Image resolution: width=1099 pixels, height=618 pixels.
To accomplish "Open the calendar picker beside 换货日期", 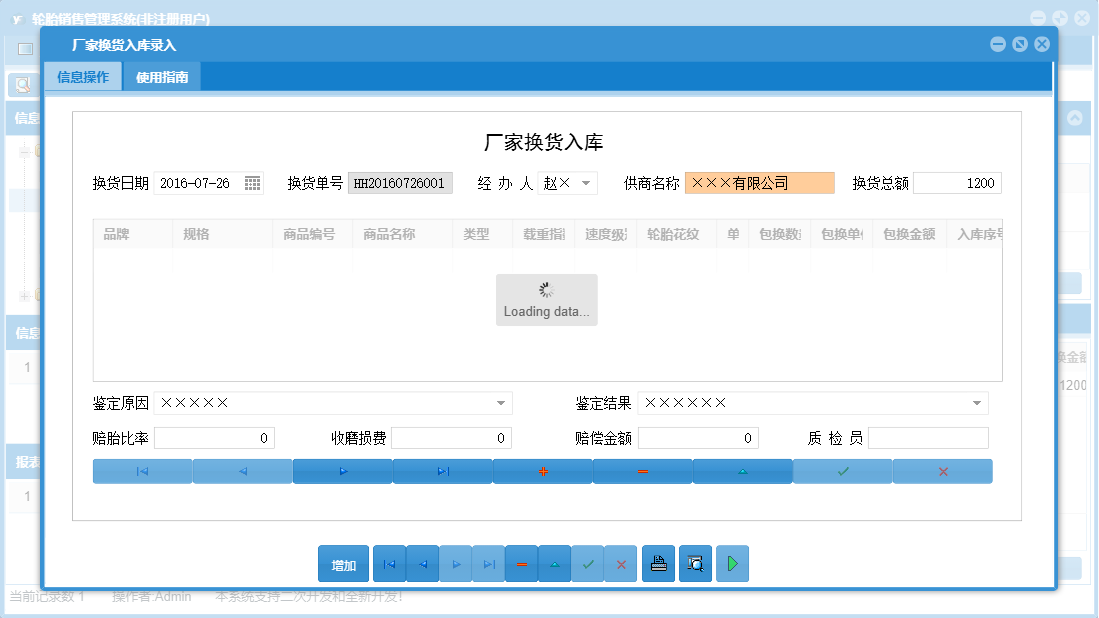I will point(254,183).
